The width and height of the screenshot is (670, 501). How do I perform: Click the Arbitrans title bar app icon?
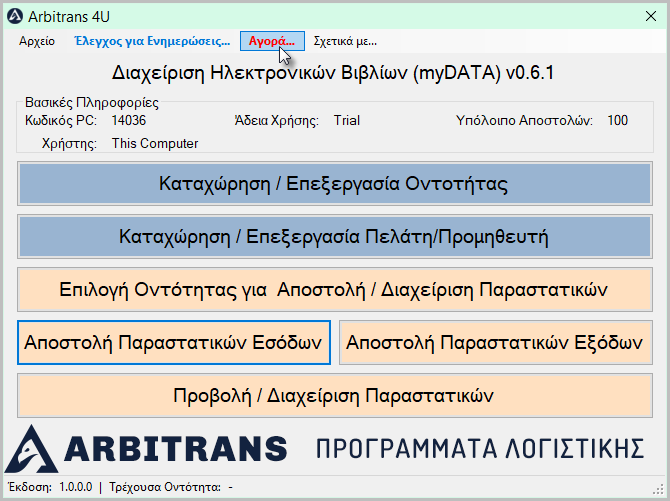[15, 17]
